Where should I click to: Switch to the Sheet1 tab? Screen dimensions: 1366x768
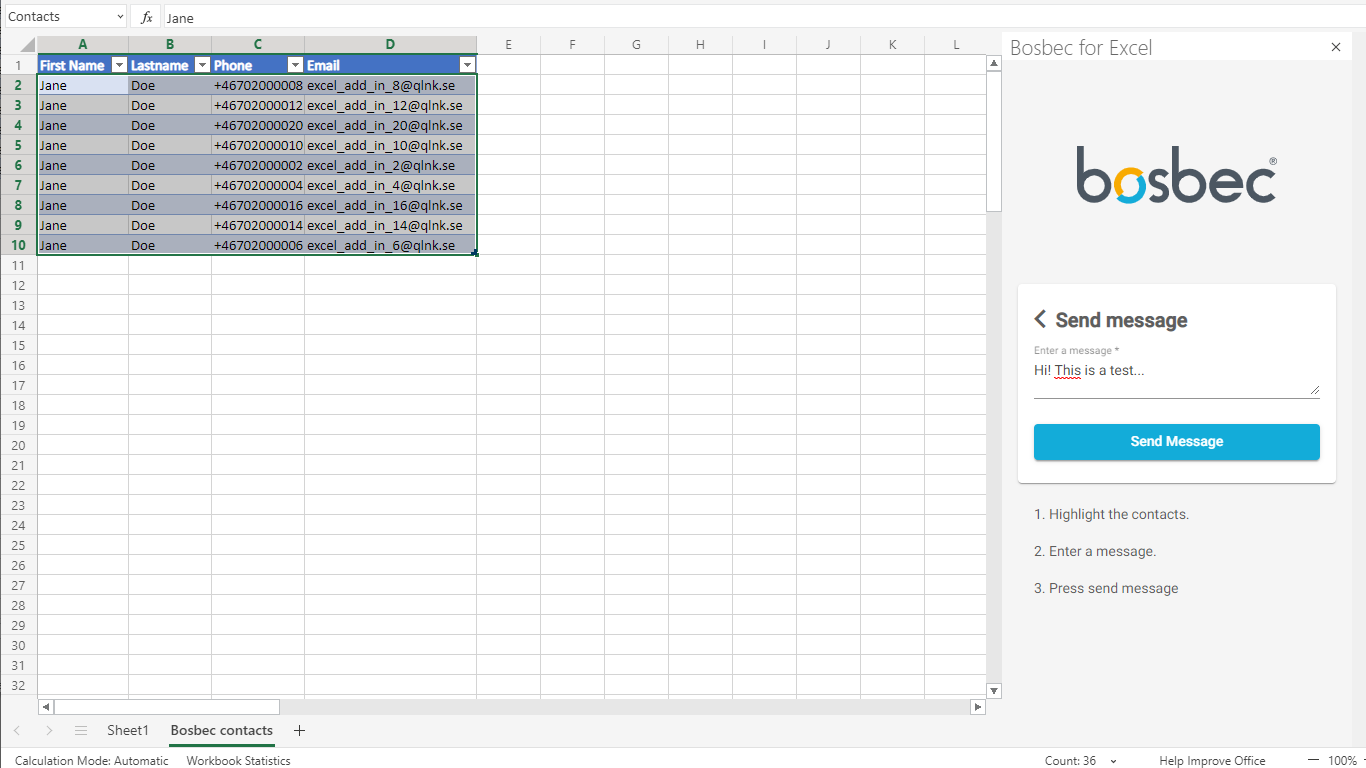pyautogui.click(x=128, y=731)
